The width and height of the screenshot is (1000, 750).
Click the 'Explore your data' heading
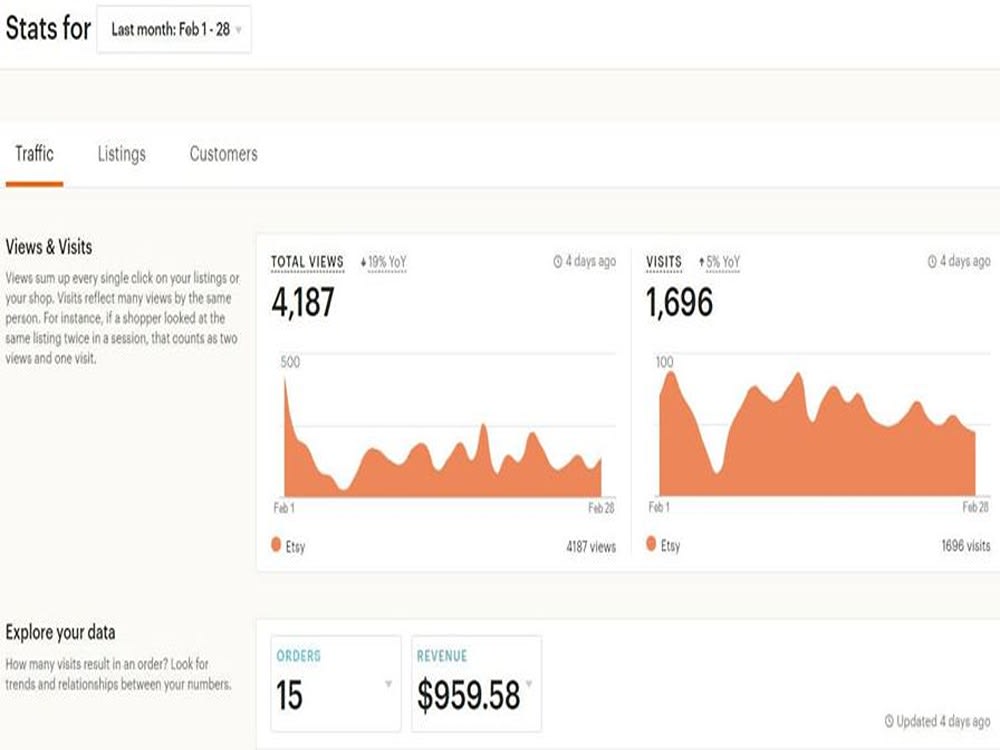(x=61, y=632)
